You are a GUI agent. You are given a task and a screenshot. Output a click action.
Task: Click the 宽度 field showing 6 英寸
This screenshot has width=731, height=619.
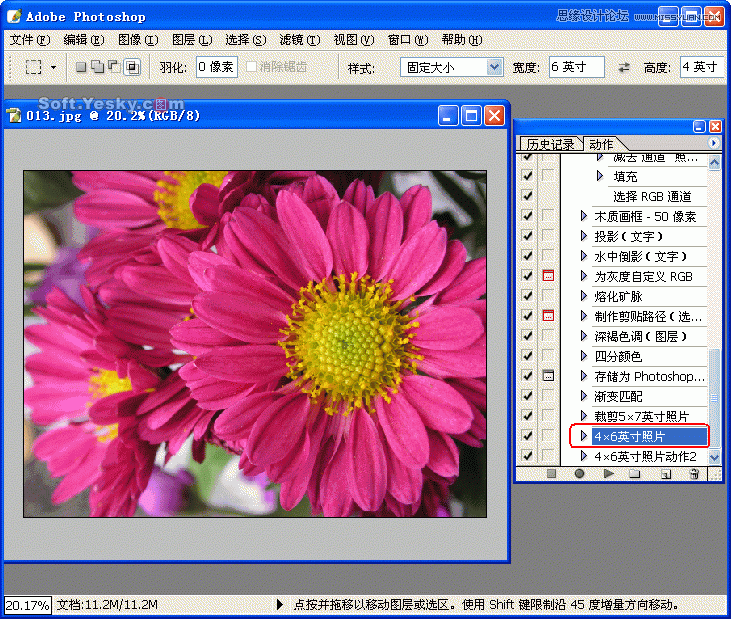[x=577, y=67]
